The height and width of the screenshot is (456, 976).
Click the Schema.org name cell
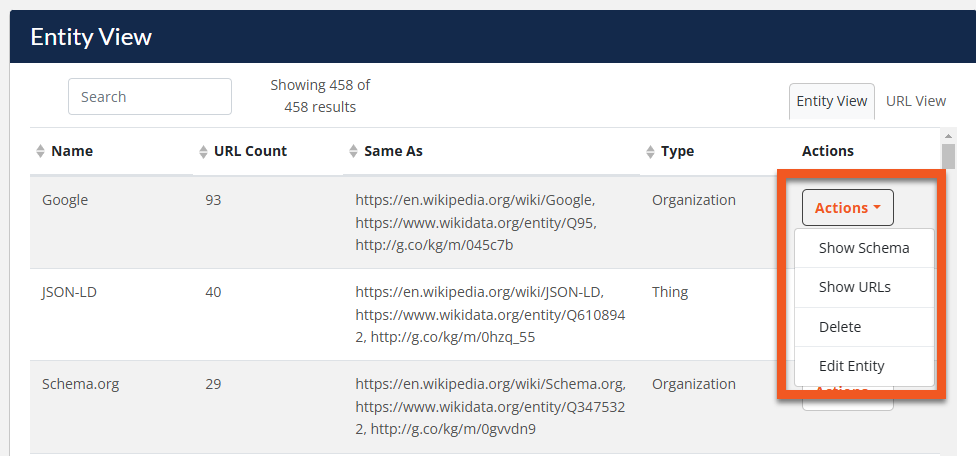click(x=80, y=384)
